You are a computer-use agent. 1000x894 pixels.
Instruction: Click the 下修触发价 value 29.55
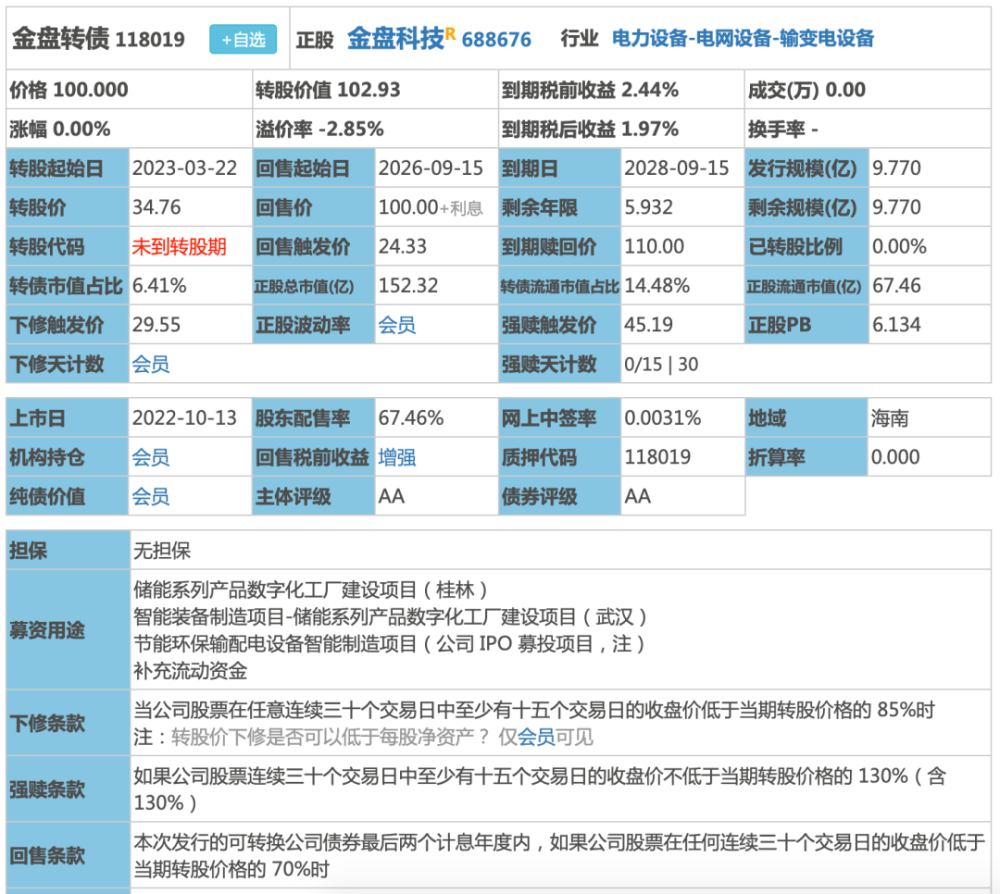click(x=156, y=325)
